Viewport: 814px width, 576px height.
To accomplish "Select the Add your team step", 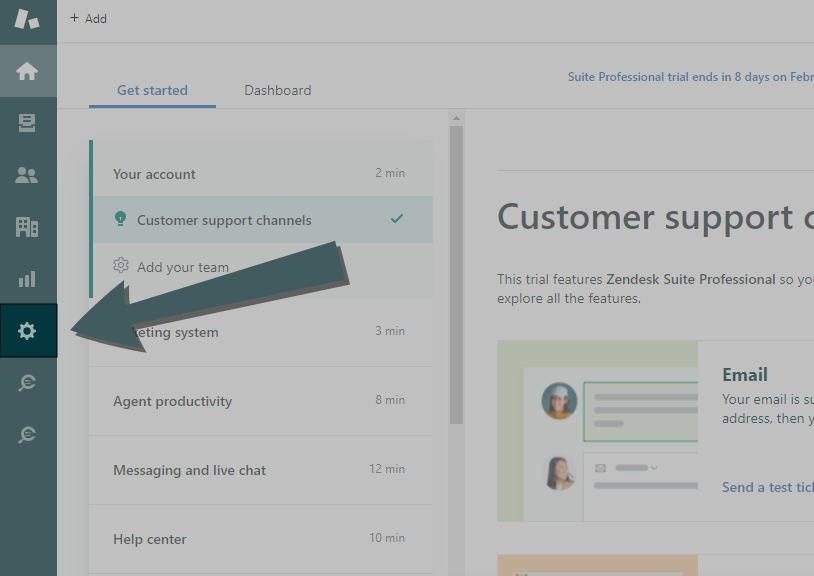I will pos(183,267).
